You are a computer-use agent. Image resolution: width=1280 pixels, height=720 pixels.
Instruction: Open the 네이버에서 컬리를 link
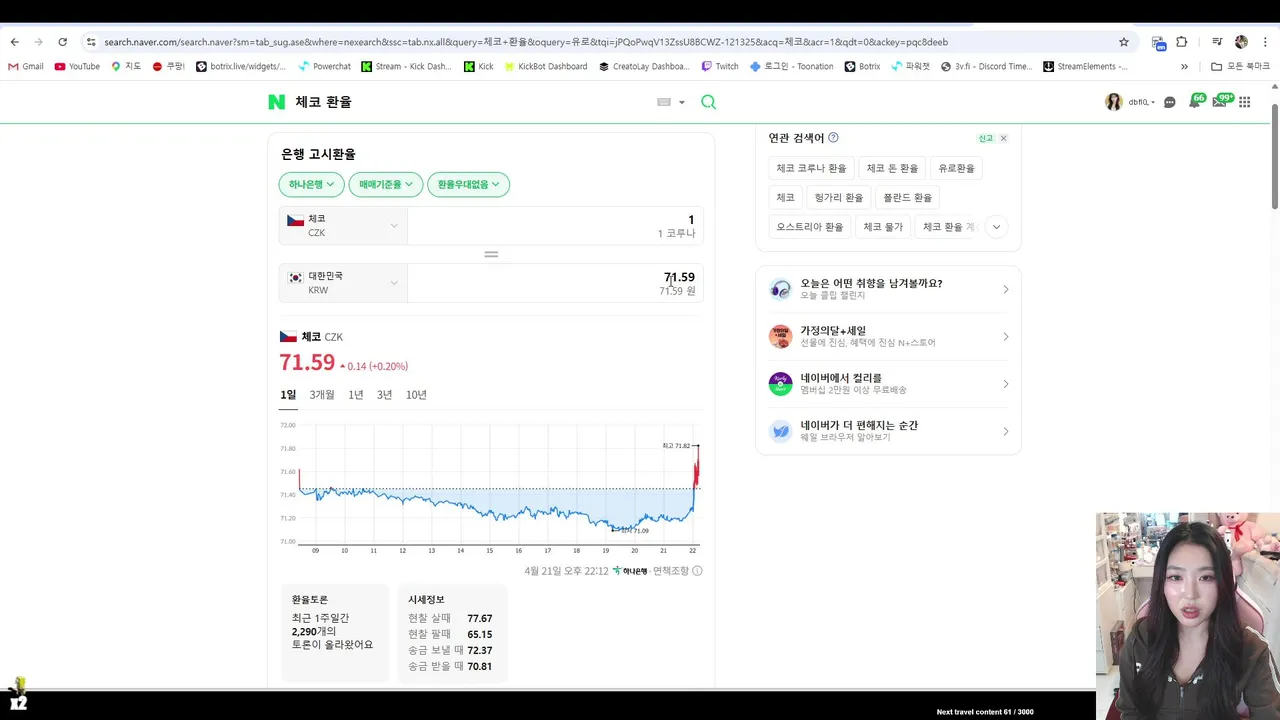[x=888, y=384]
